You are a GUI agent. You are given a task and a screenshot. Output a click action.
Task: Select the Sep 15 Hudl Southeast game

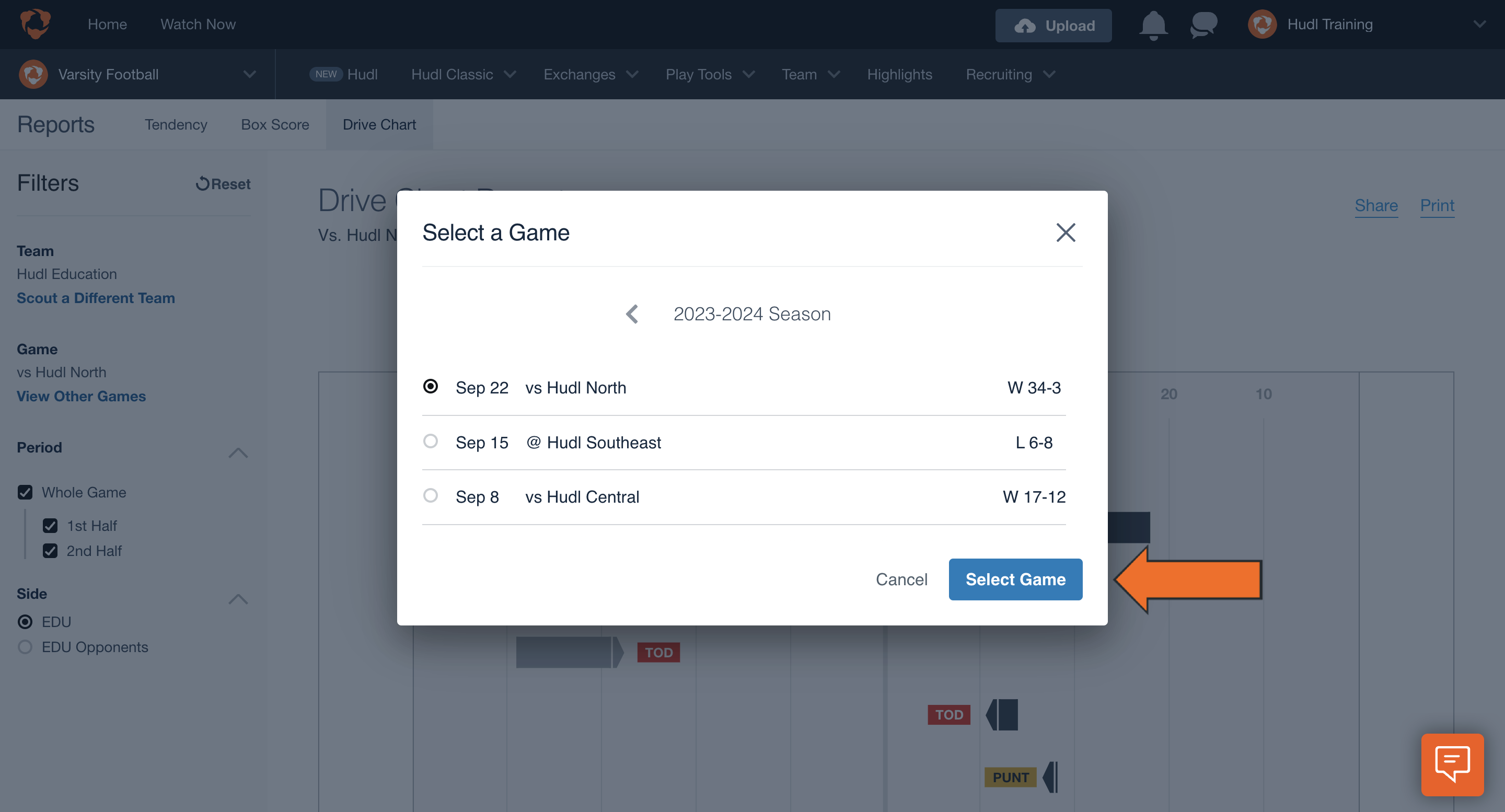point(431,441)
